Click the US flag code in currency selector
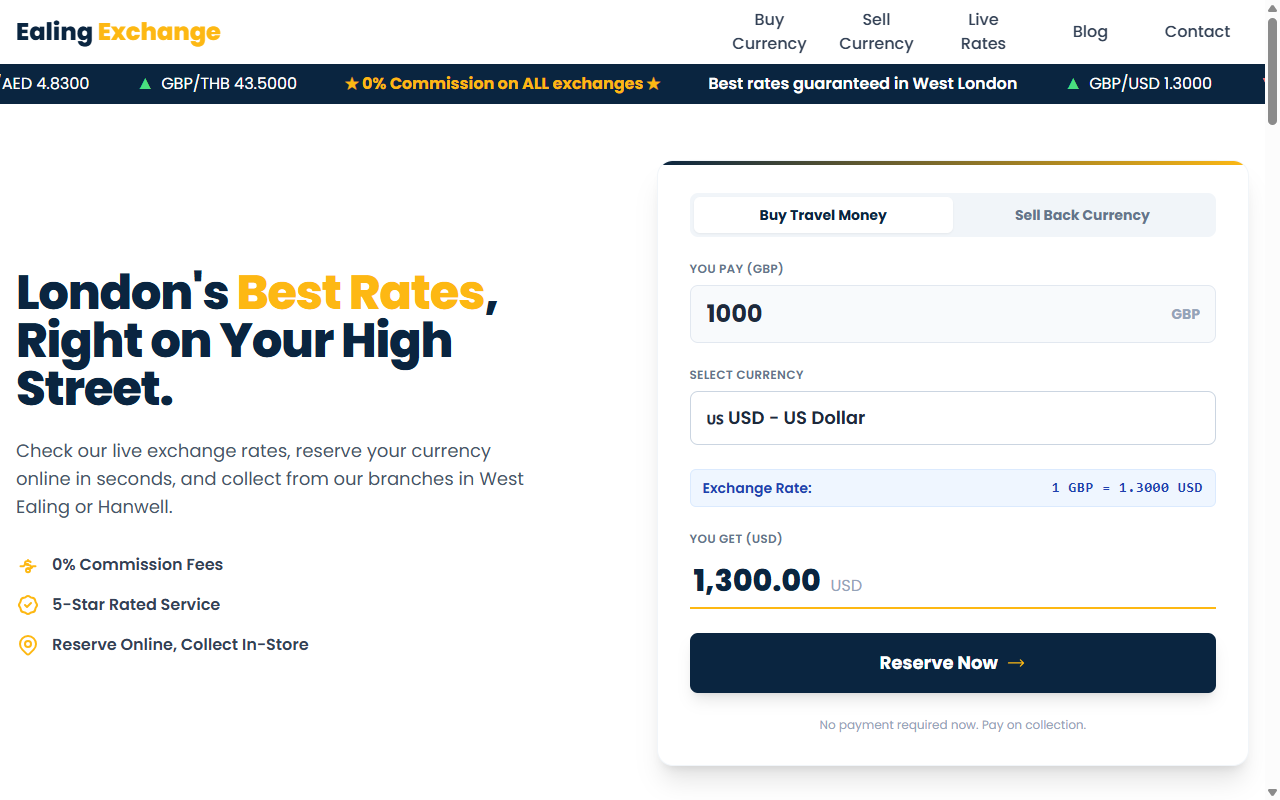 715,419
